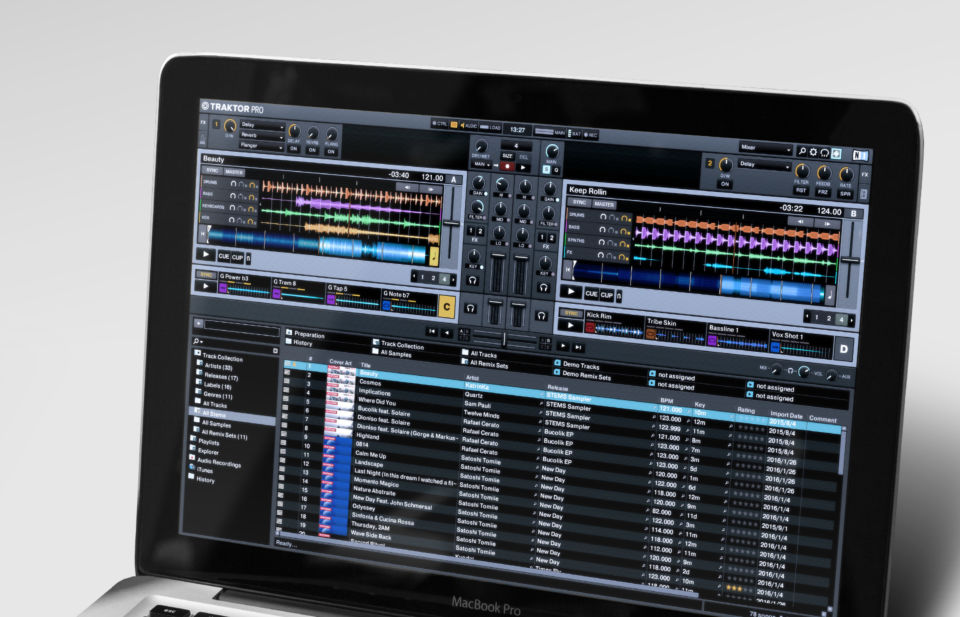Image resolution: width=960 pixels, height=617 pixels.
Task: Click Deck A tempo fader
Action: (452, 221)
